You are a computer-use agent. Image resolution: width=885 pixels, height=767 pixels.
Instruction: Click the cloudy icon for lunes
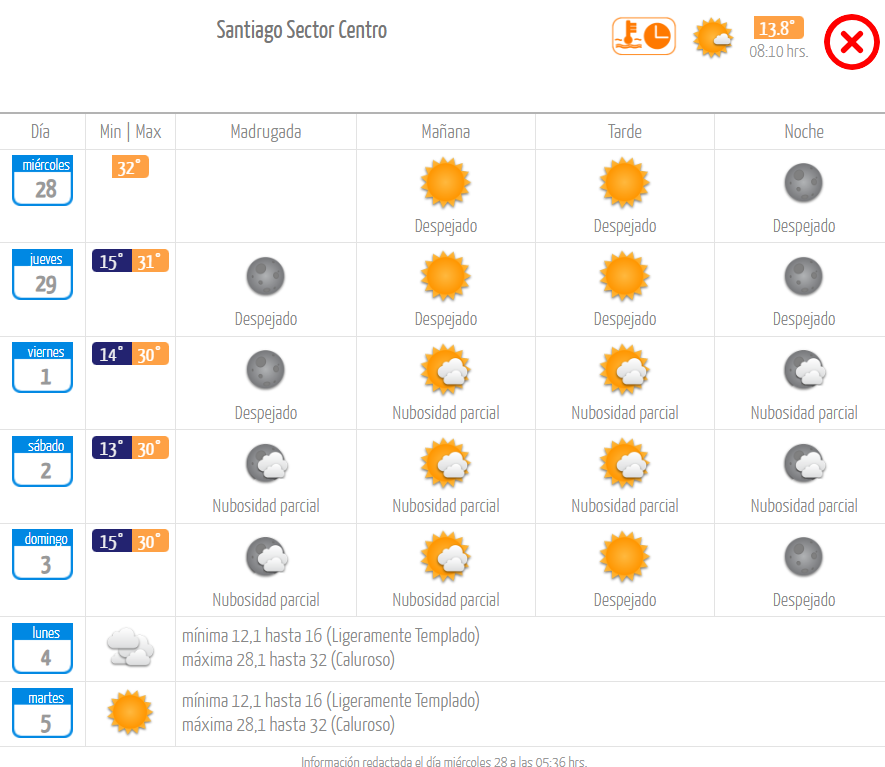(130, 647)
